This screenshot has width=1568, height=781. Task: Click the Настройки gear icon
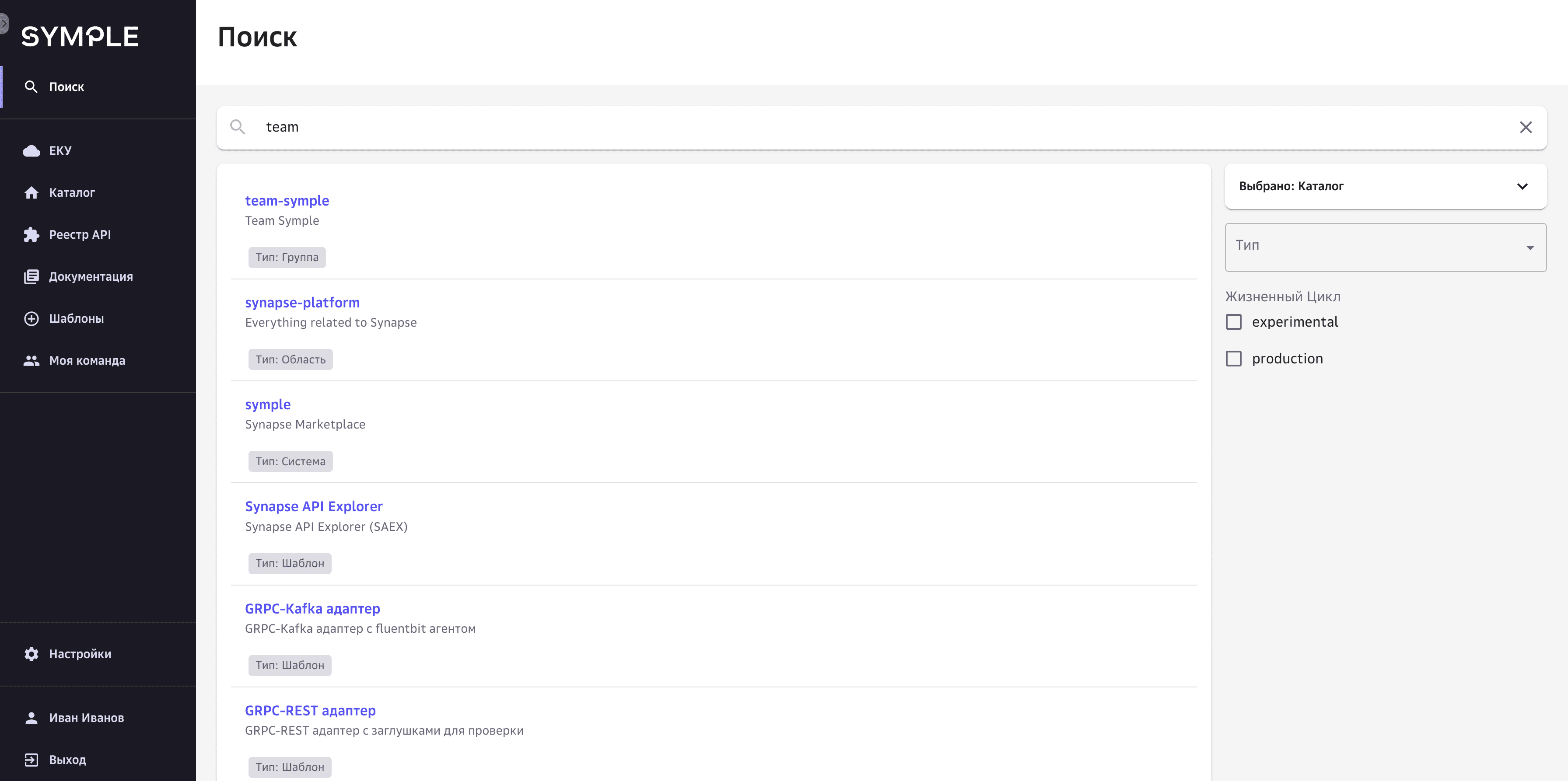click(x=31, y=654)
